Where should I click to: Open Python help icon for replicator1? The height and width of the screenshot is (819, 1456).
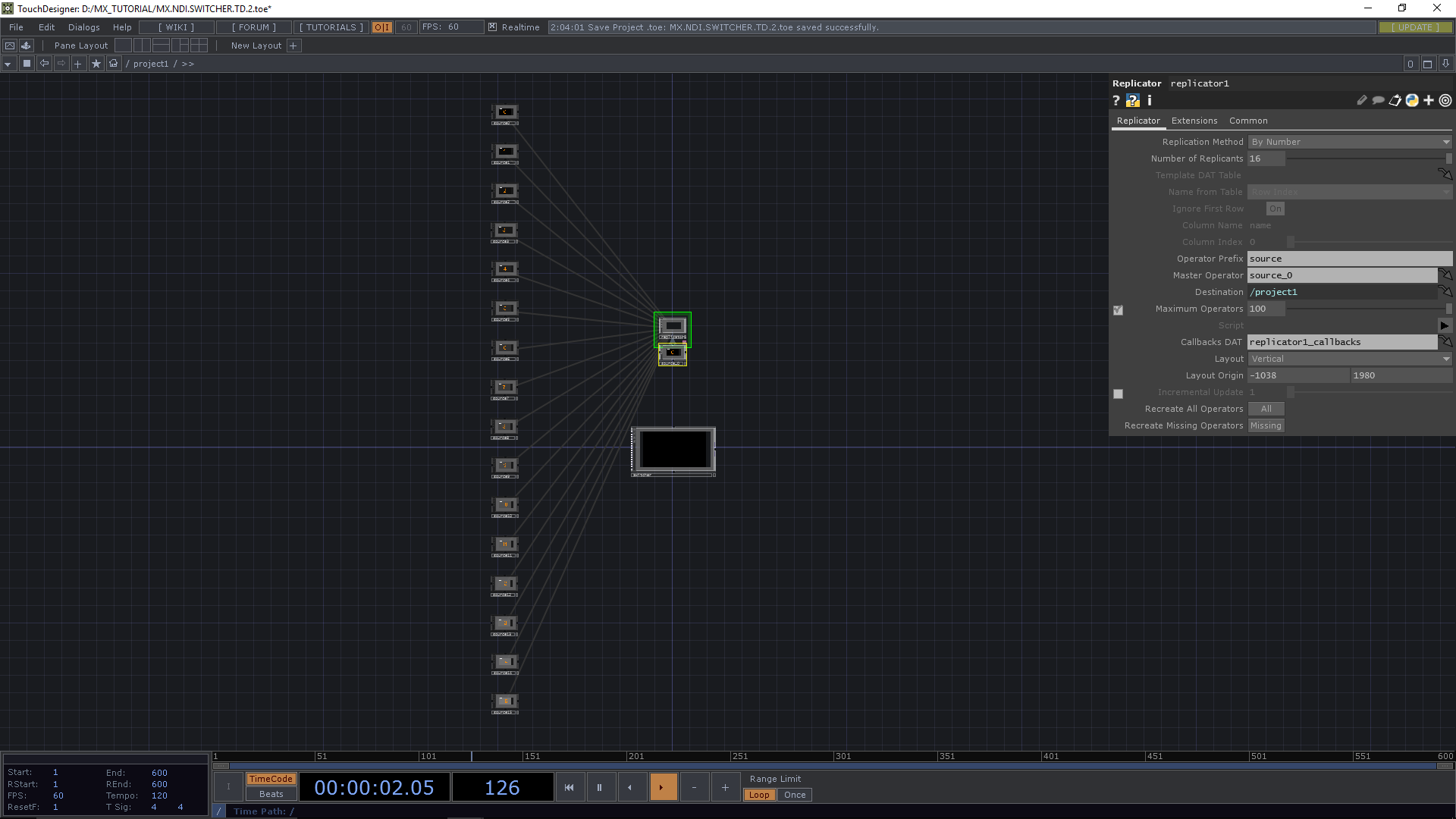tap(1133, 101)
